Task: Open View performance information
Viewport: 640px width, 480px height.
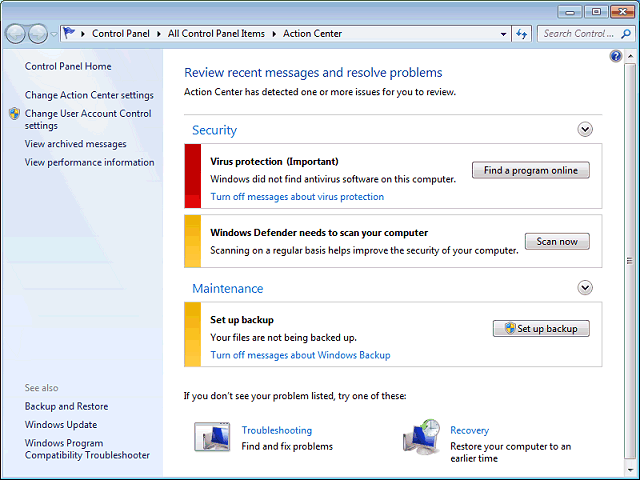Action: (89, 162)
